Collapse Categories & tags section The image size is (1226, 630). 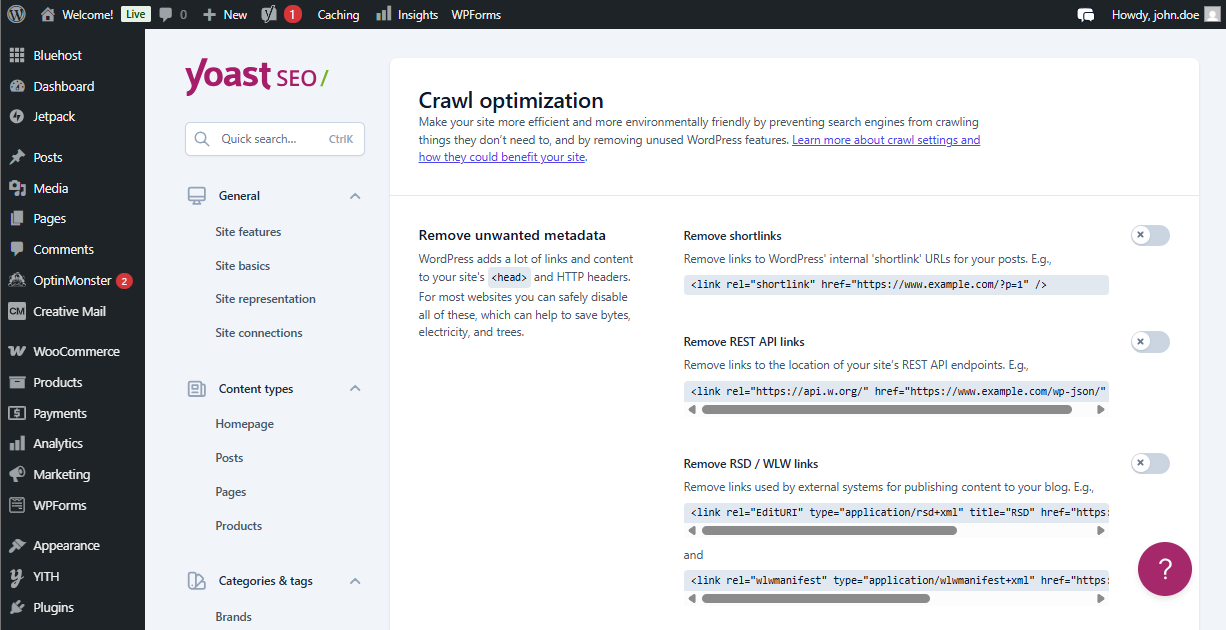(354, 580)
